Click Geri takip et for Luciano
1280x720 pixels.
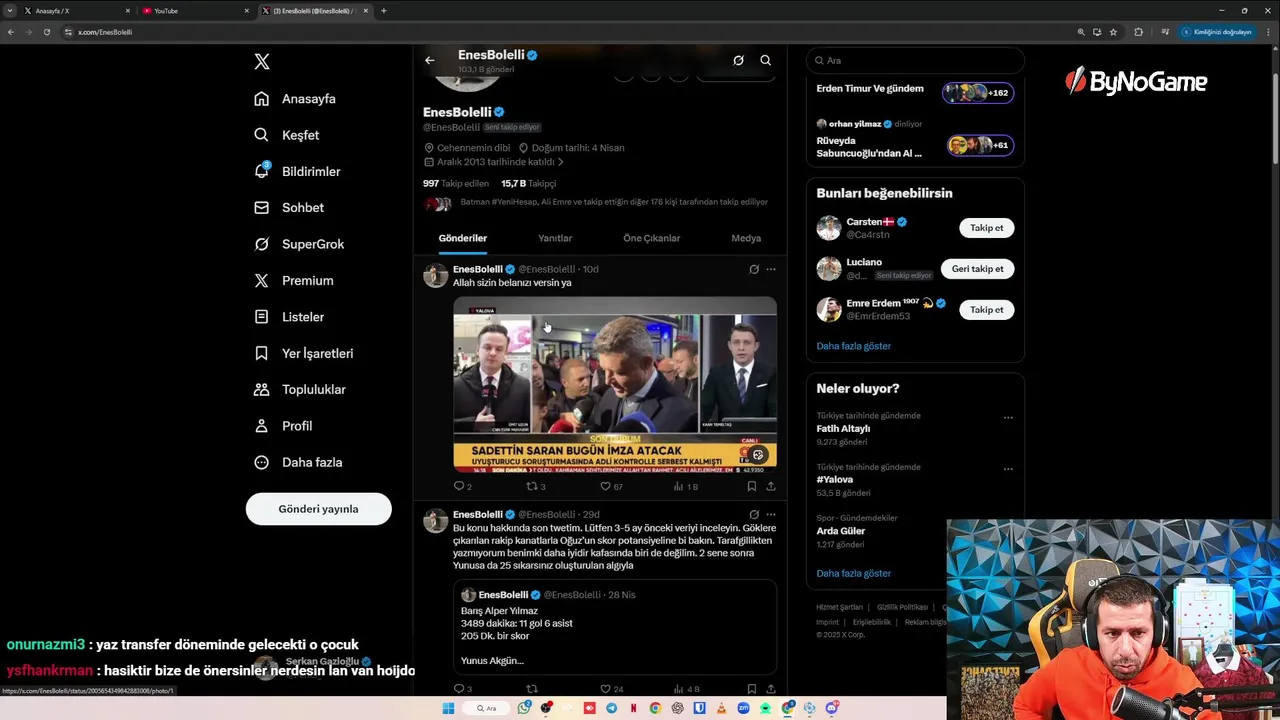point(977,269)
